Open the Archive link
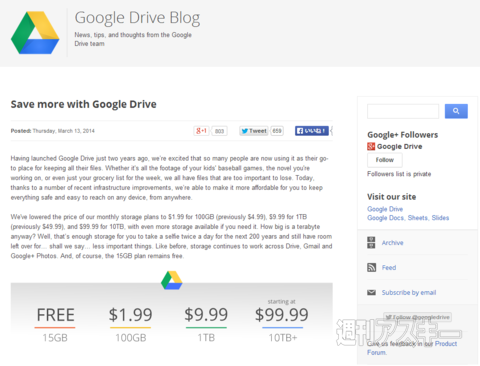Screen dimensions: 480x366 [x=392, y=243]
